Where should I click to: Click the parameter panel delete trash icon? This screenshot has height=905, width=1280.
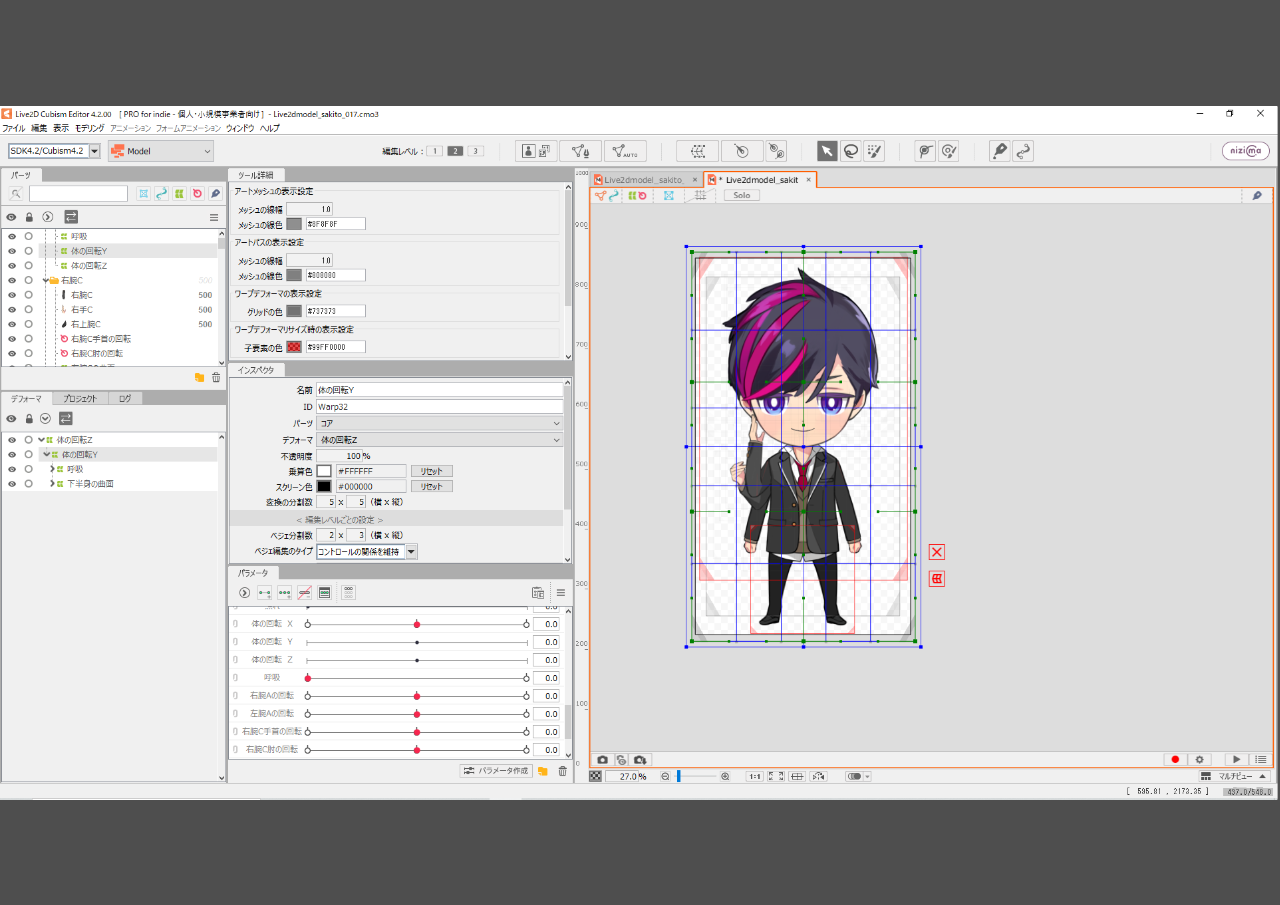(x=562, y=771)
